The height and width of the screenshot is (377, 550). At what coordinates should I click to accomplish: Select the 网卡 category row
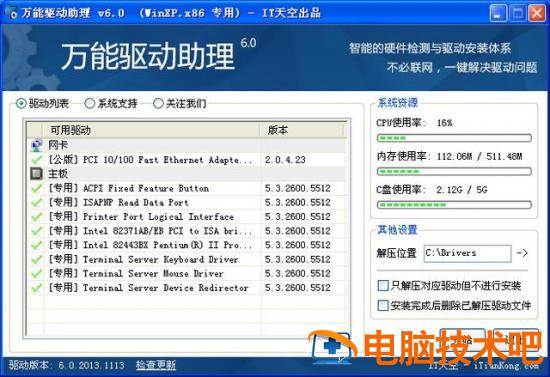(x=186, y=145)
